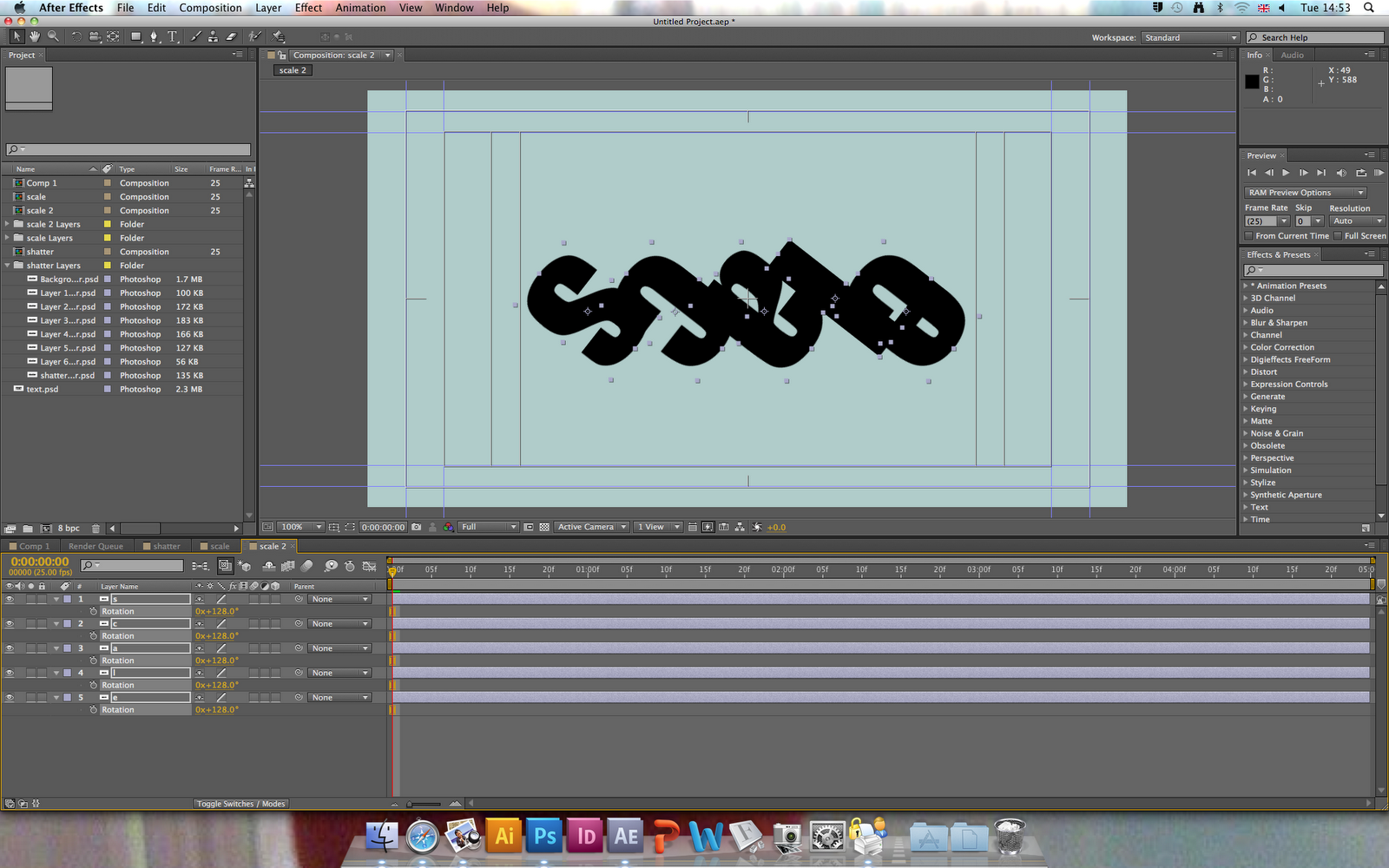Select the Rectangle shape tool

click(136, 36)
